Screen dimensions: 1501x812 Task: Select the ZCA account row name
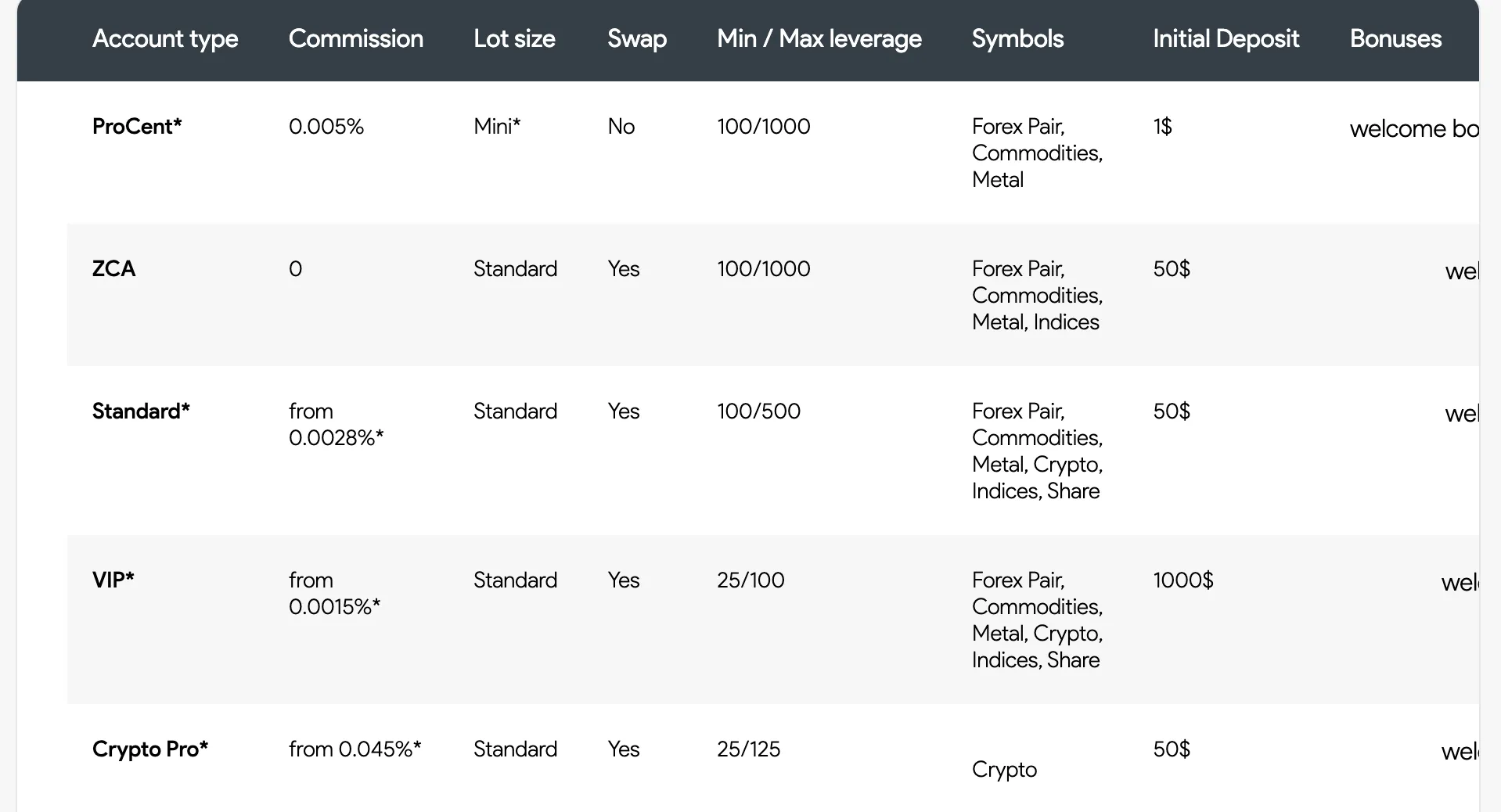pos(113,268)
